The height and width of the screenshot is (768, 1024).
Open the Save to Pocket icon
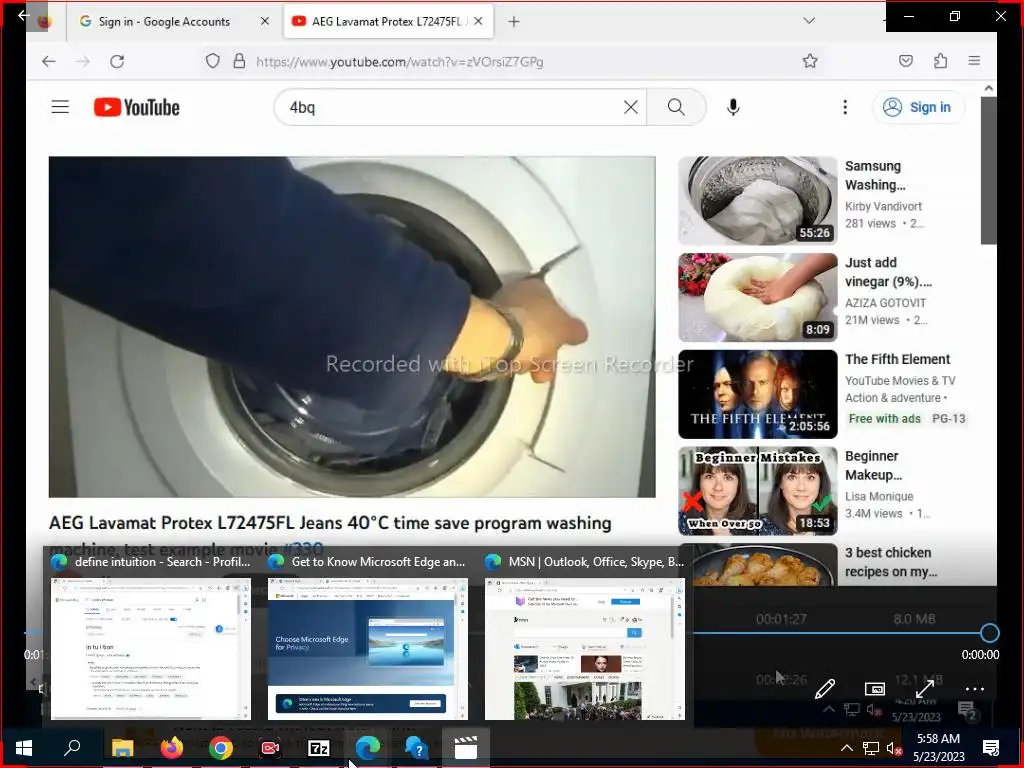click(906, 61)
